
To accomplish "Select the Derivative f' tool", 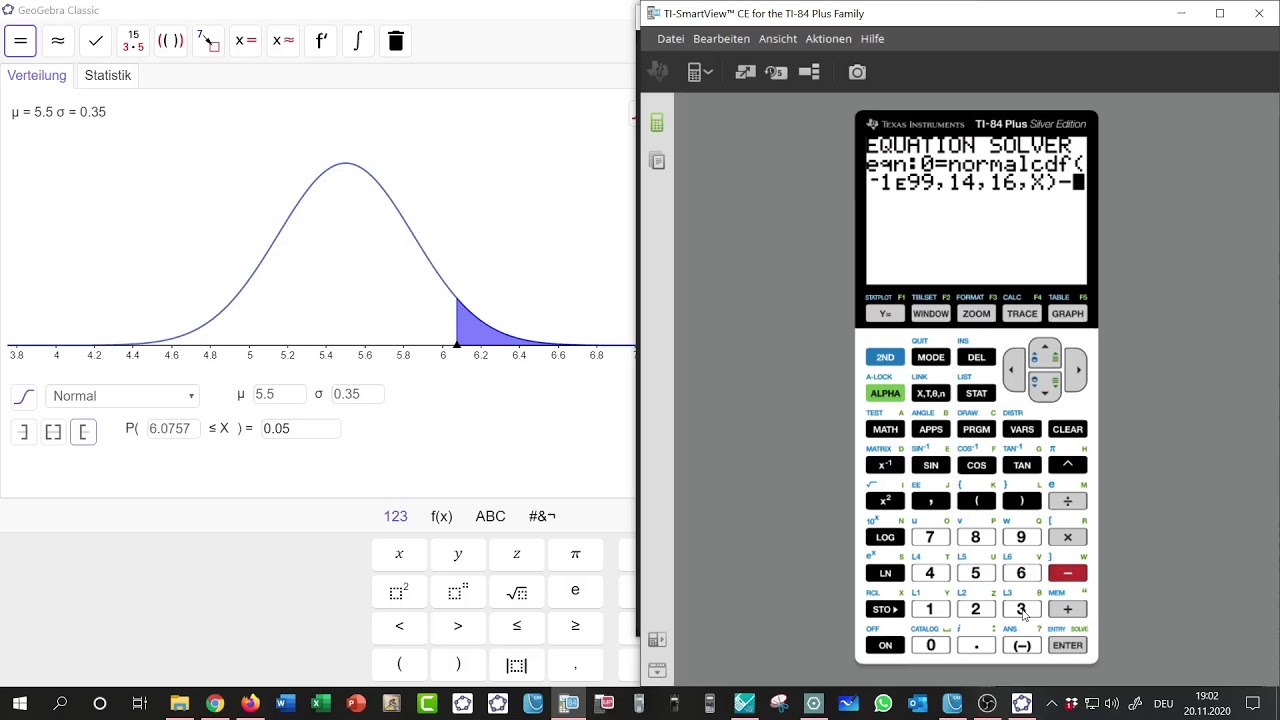I will (321, 41).
